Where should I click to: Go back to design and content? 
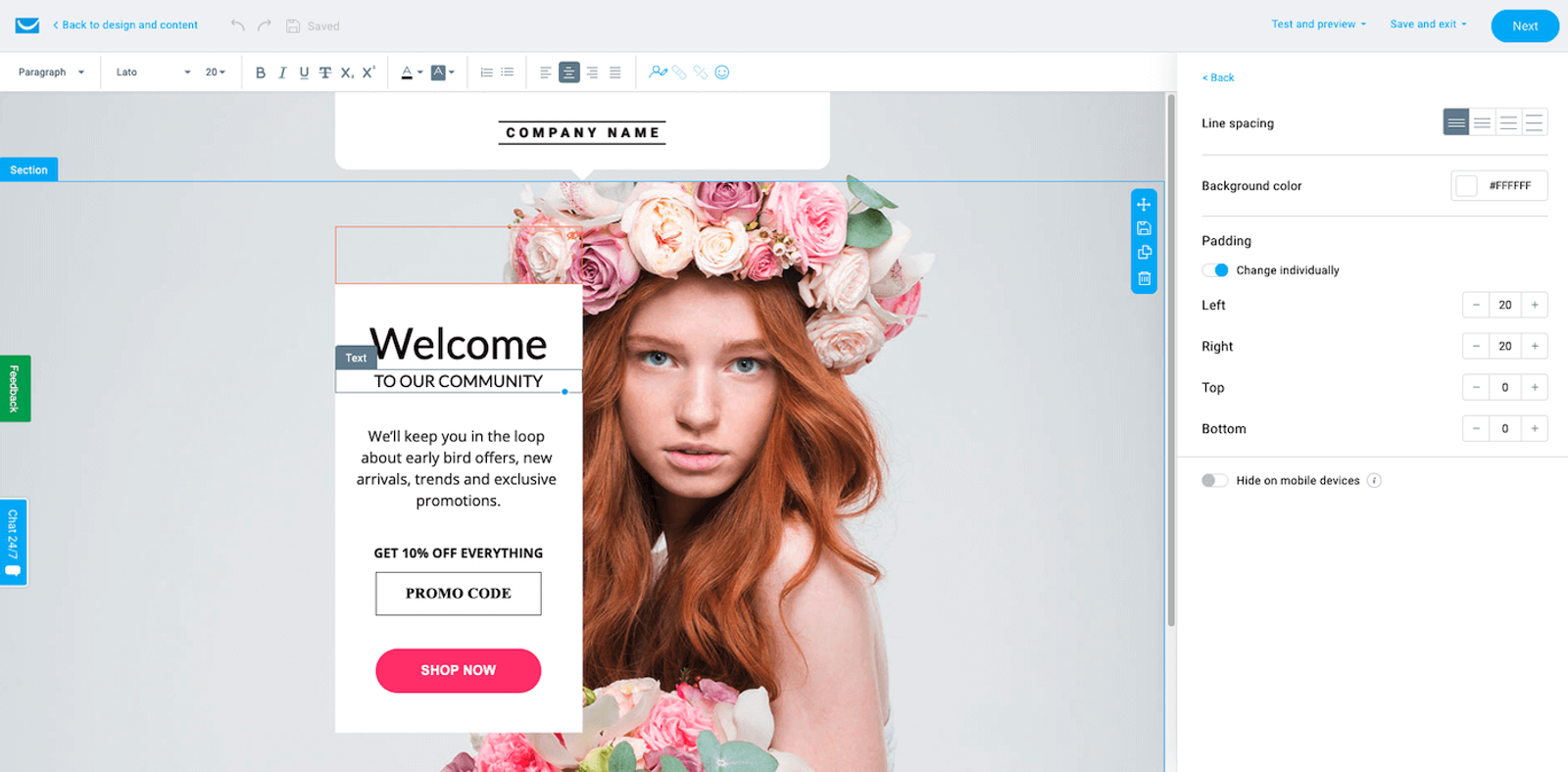(x=125, y=25)
